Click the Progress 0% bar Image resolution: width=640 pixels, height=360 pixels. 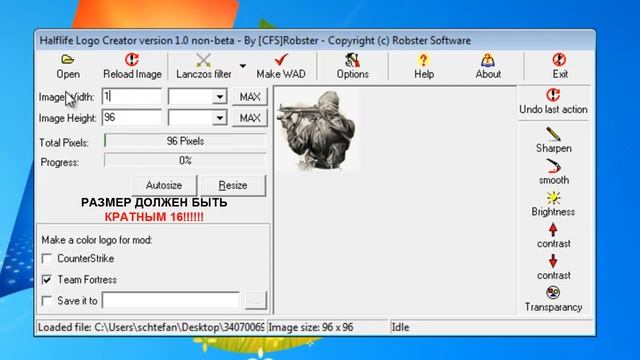tap(185, 160)
